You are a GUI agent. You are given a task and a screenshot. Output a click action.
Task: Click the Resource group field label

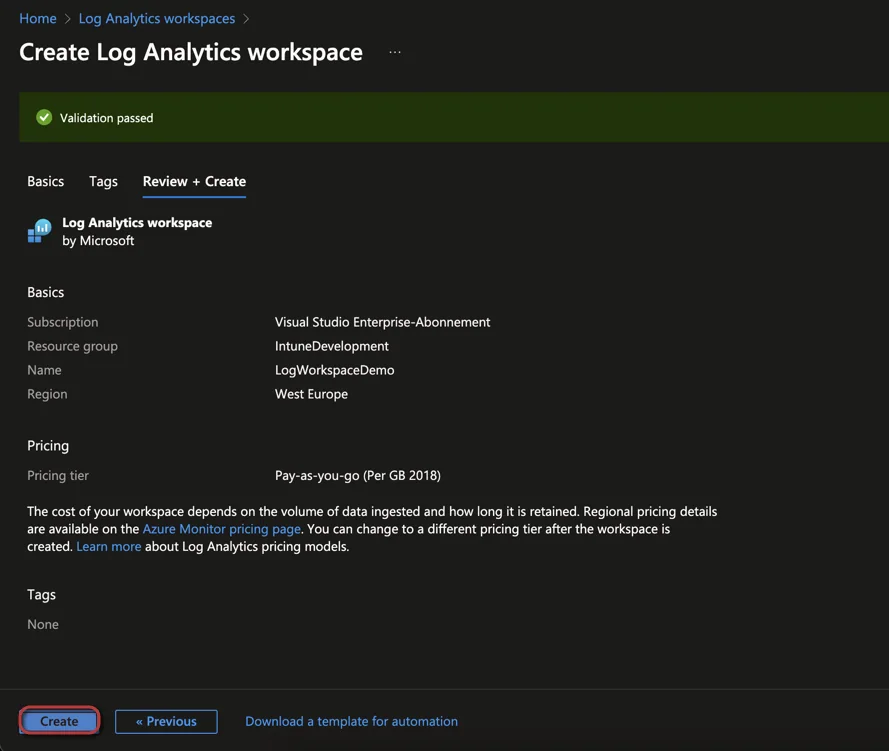[73, 346]
